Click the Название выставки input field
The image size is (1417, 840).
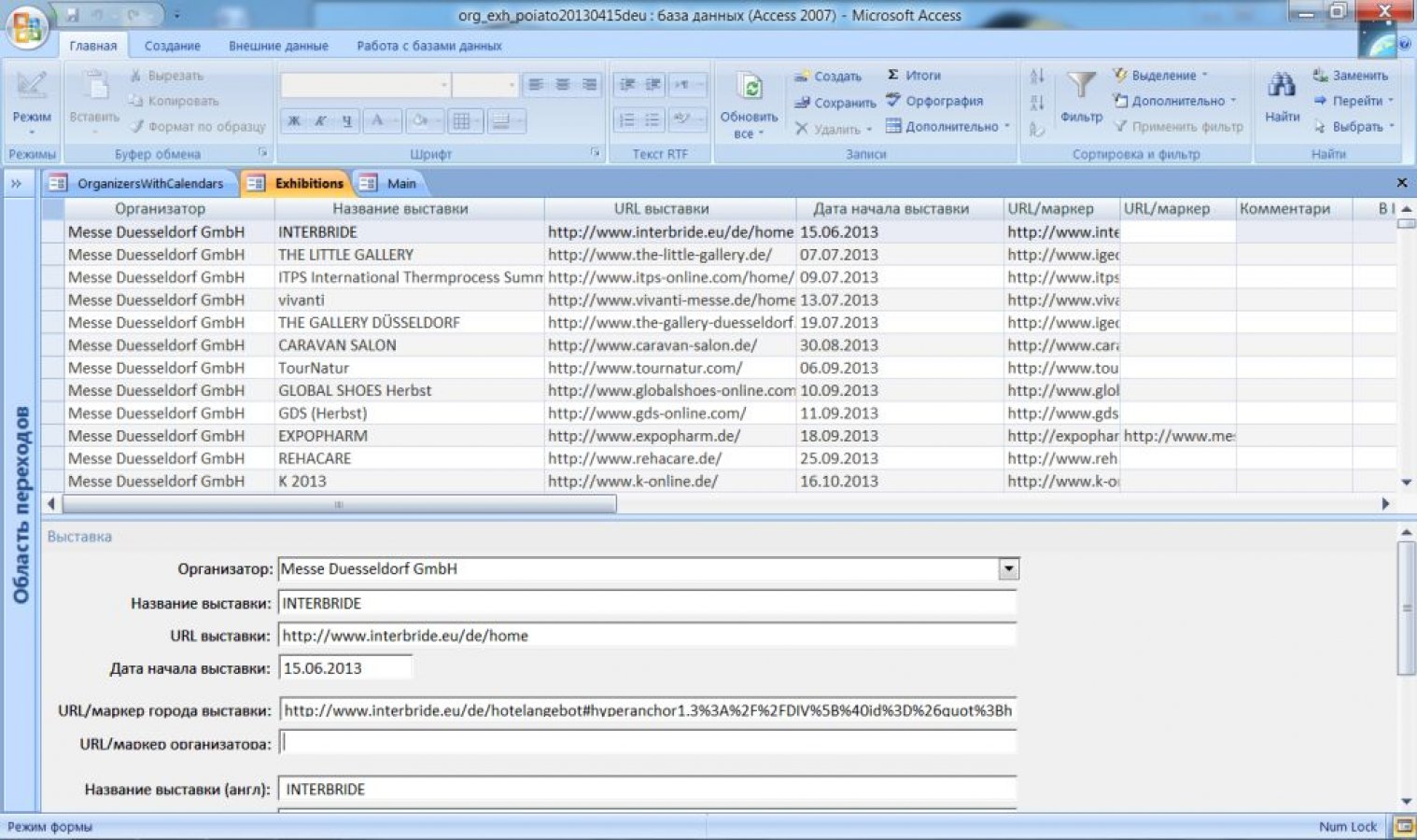[647, 603]
